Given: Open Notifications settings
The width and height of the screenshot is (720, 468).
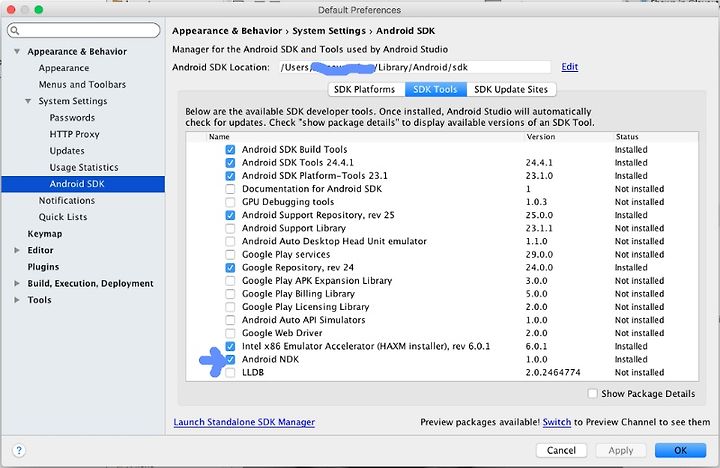Looking at the screenshot, I should pyautogui.click(x=67, y=201).
